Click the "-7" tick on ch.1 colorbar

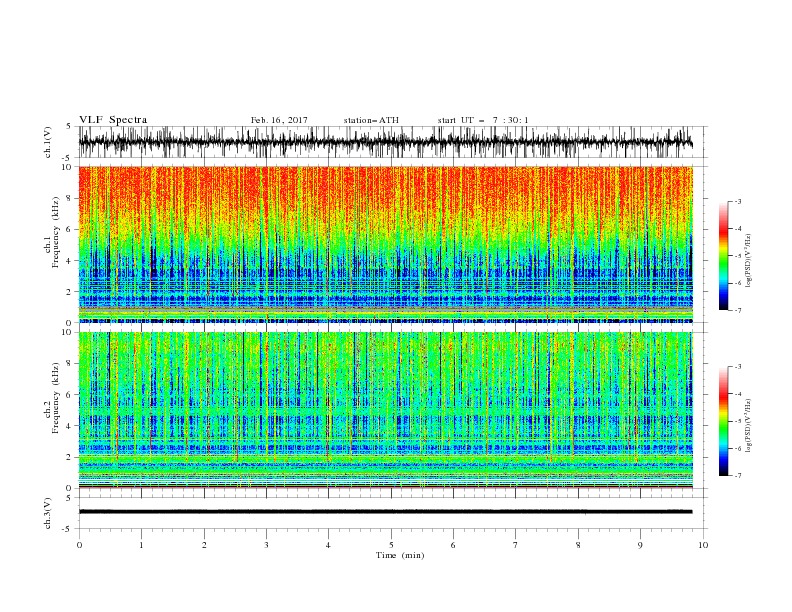pos(737,310)
